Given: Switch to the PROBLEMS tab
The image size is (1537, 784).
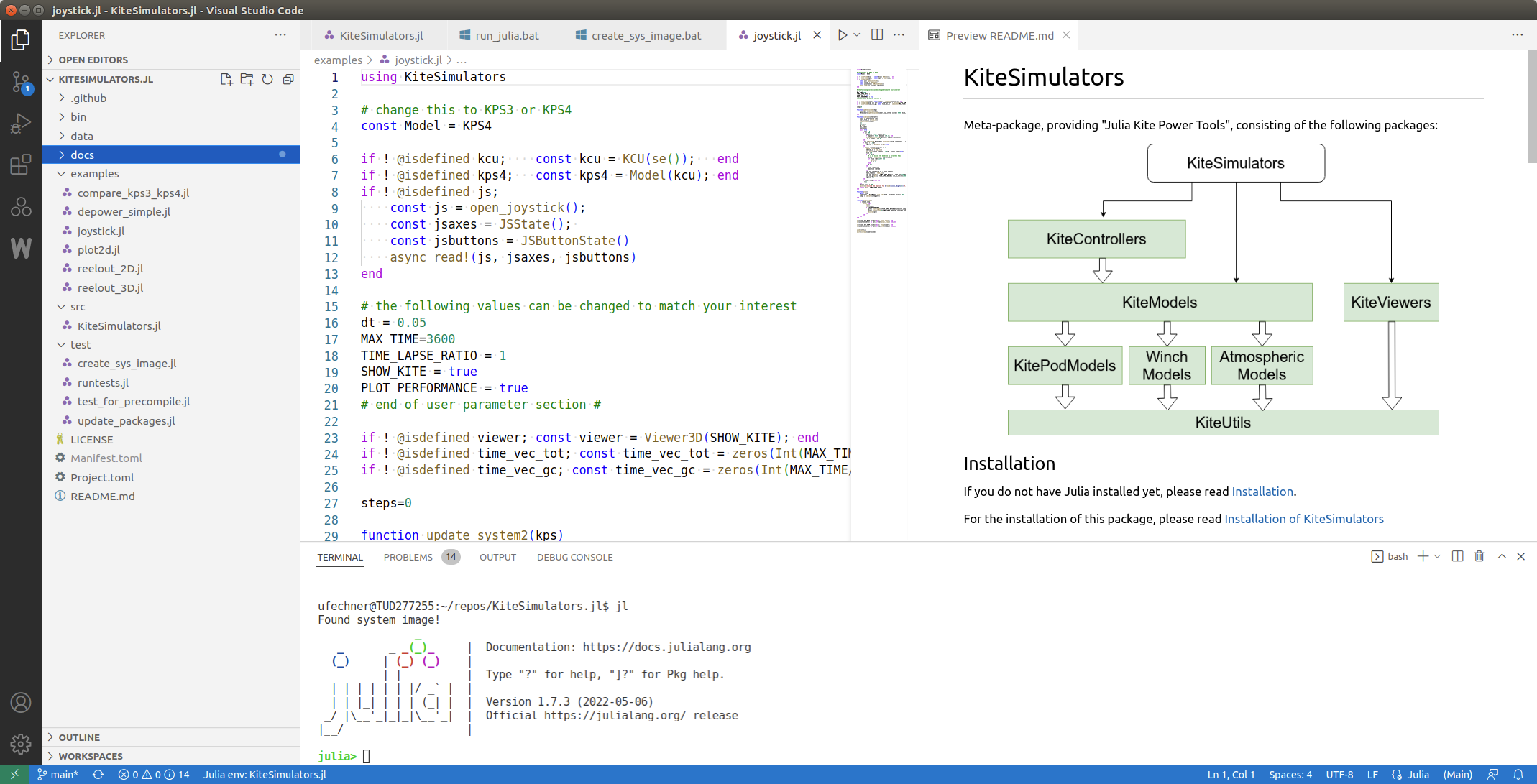Looking at the screenshot, I should coord(408,557).
